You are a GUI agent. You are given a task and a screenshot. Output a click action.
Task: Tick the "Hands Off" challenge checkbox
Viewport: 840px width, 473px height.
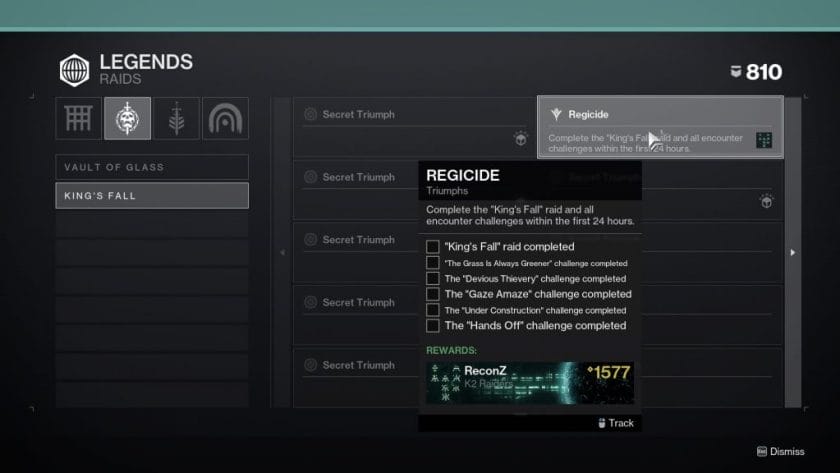point(433,326)
